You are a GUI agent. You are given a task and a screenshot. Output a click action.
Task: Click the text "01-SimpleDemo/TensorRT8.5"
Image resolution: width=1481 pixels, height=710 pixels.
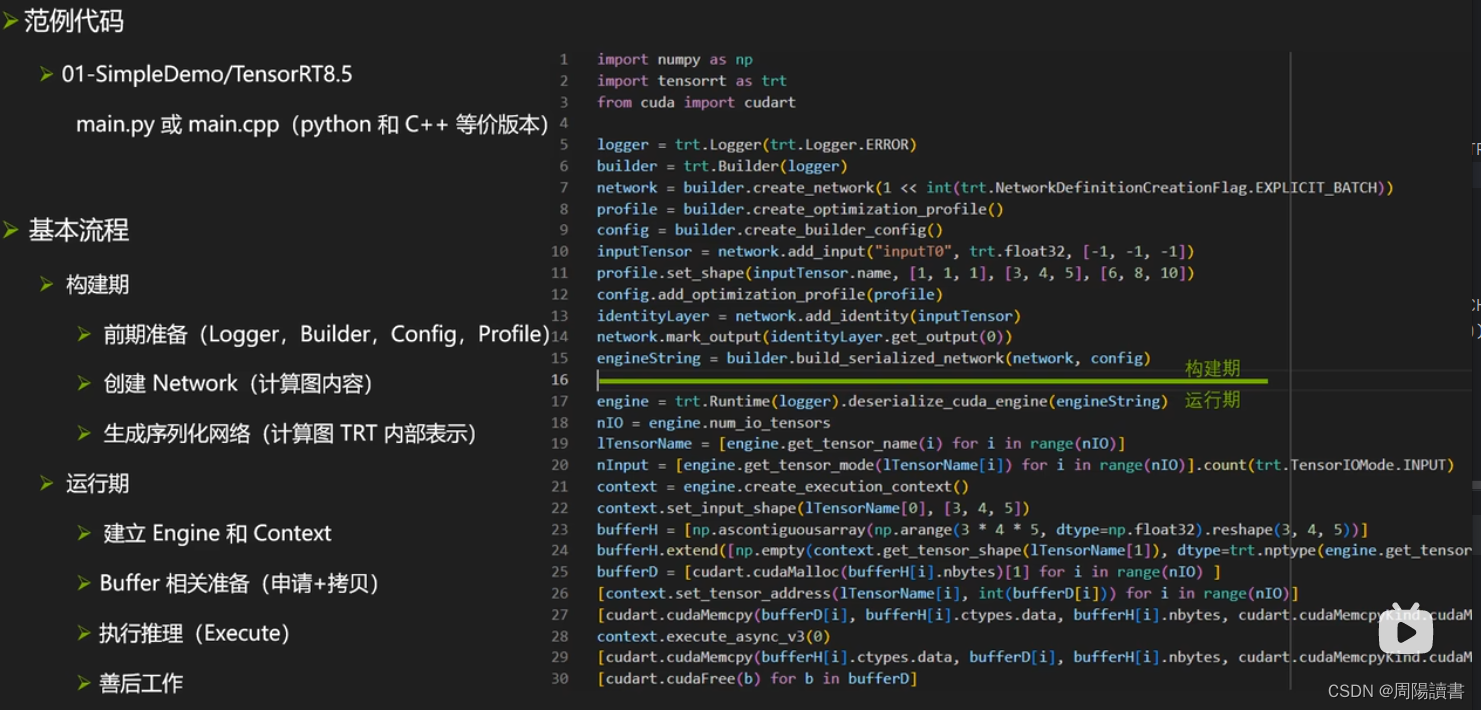(x=207, y=74)
